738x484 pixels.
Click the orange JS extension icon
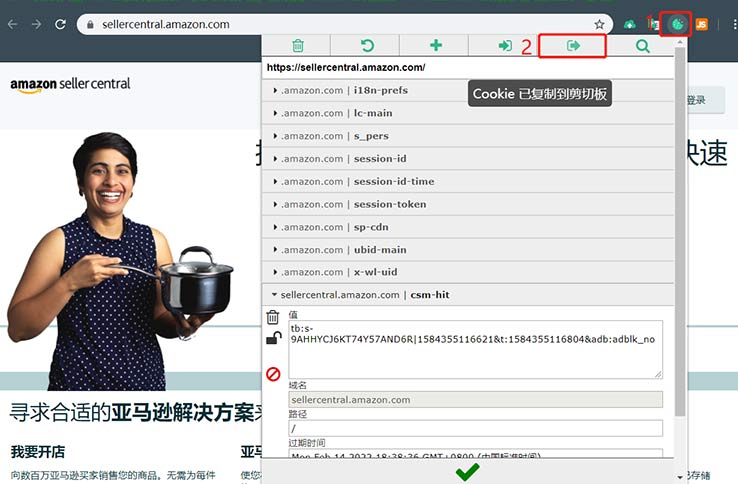point(701,24)
